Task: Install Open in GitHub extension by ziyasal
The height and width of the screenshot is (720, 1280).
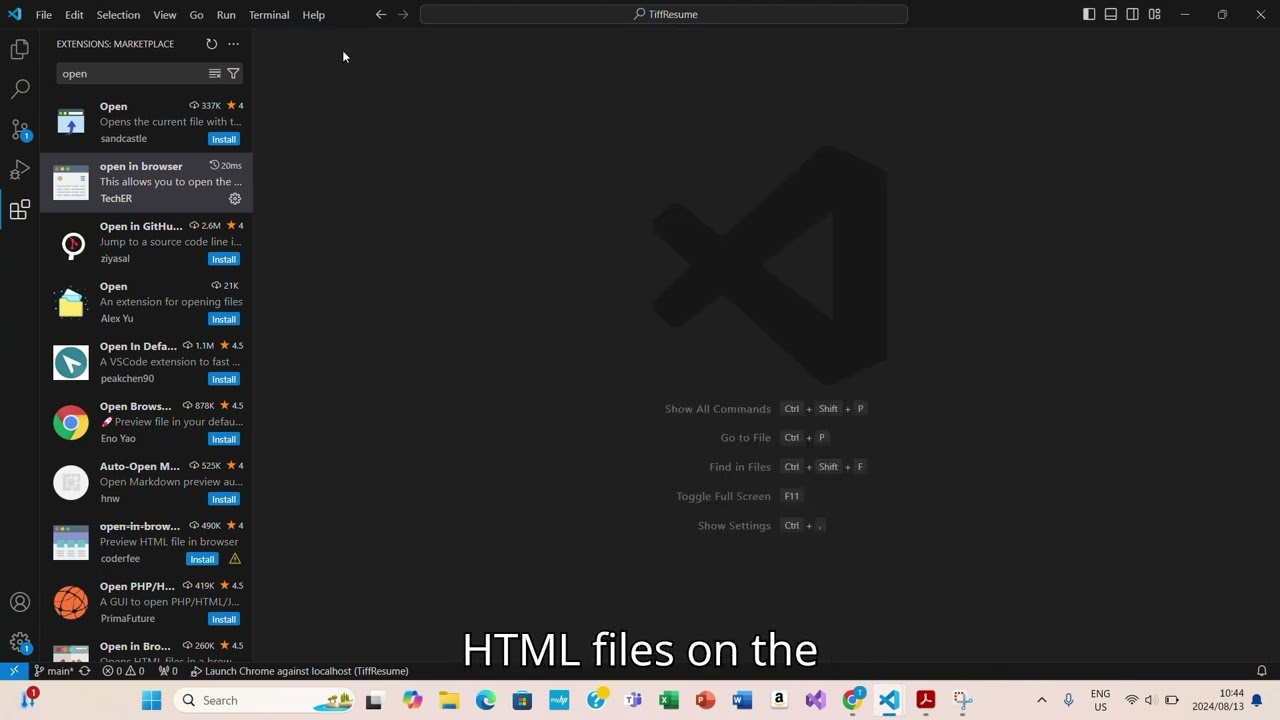Action: coord(224,259)
